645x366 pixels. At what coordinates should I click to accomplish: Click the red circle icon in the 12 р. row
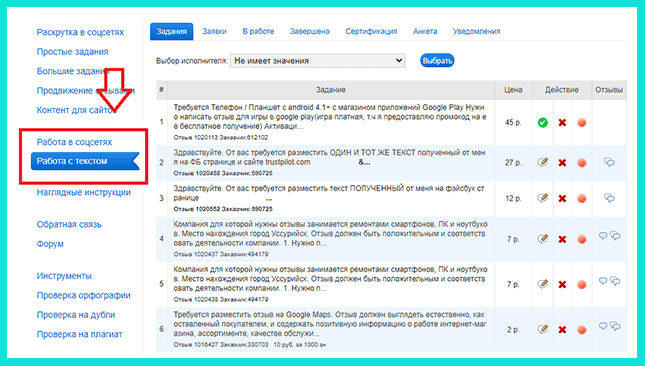pyautogui.click(x=582, y=199)
